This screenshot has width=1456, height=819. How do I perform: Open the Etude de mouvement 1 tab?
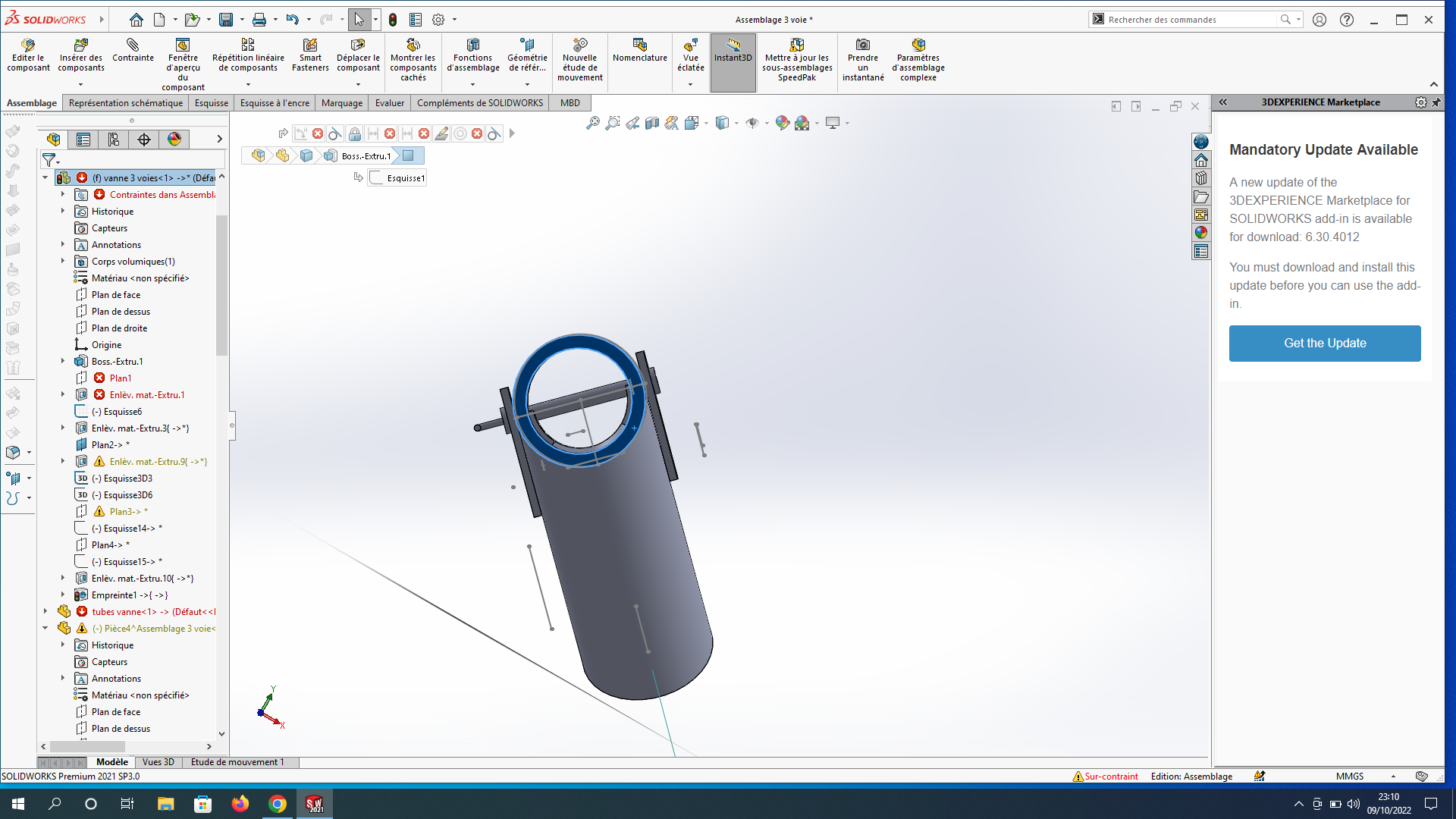237,762
